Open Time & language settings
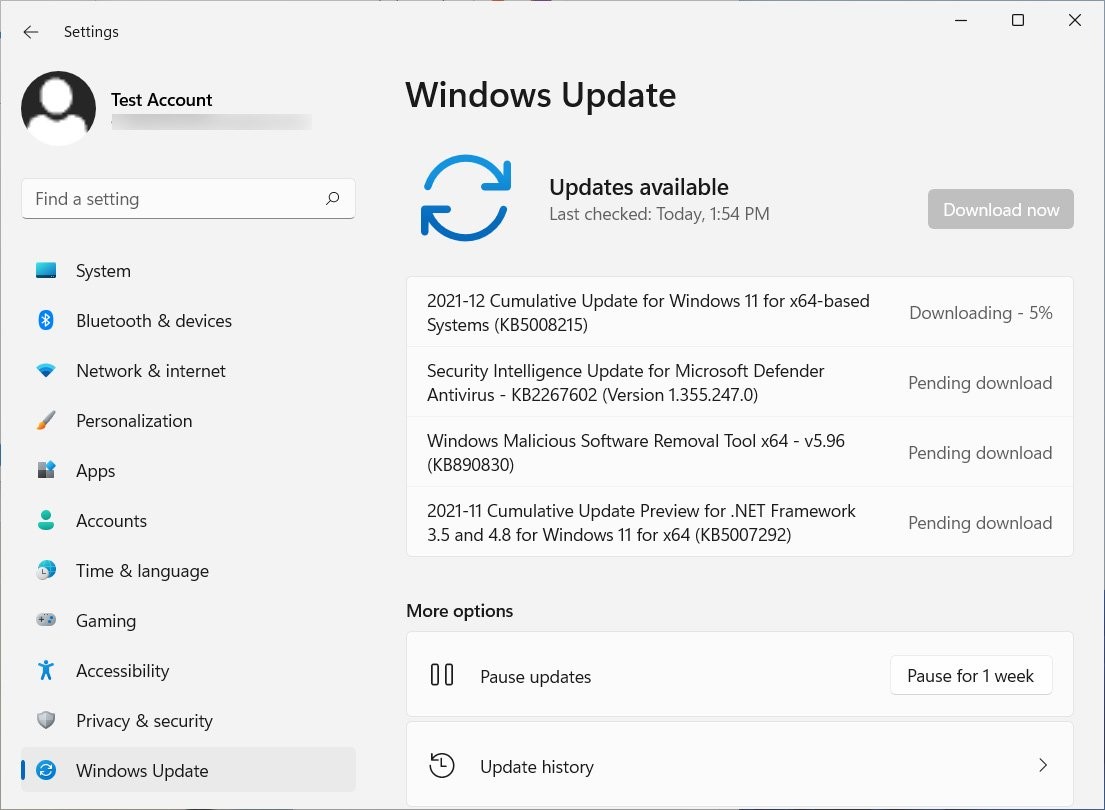Viewport: 1105px width, 810px height. click(142, 571)
